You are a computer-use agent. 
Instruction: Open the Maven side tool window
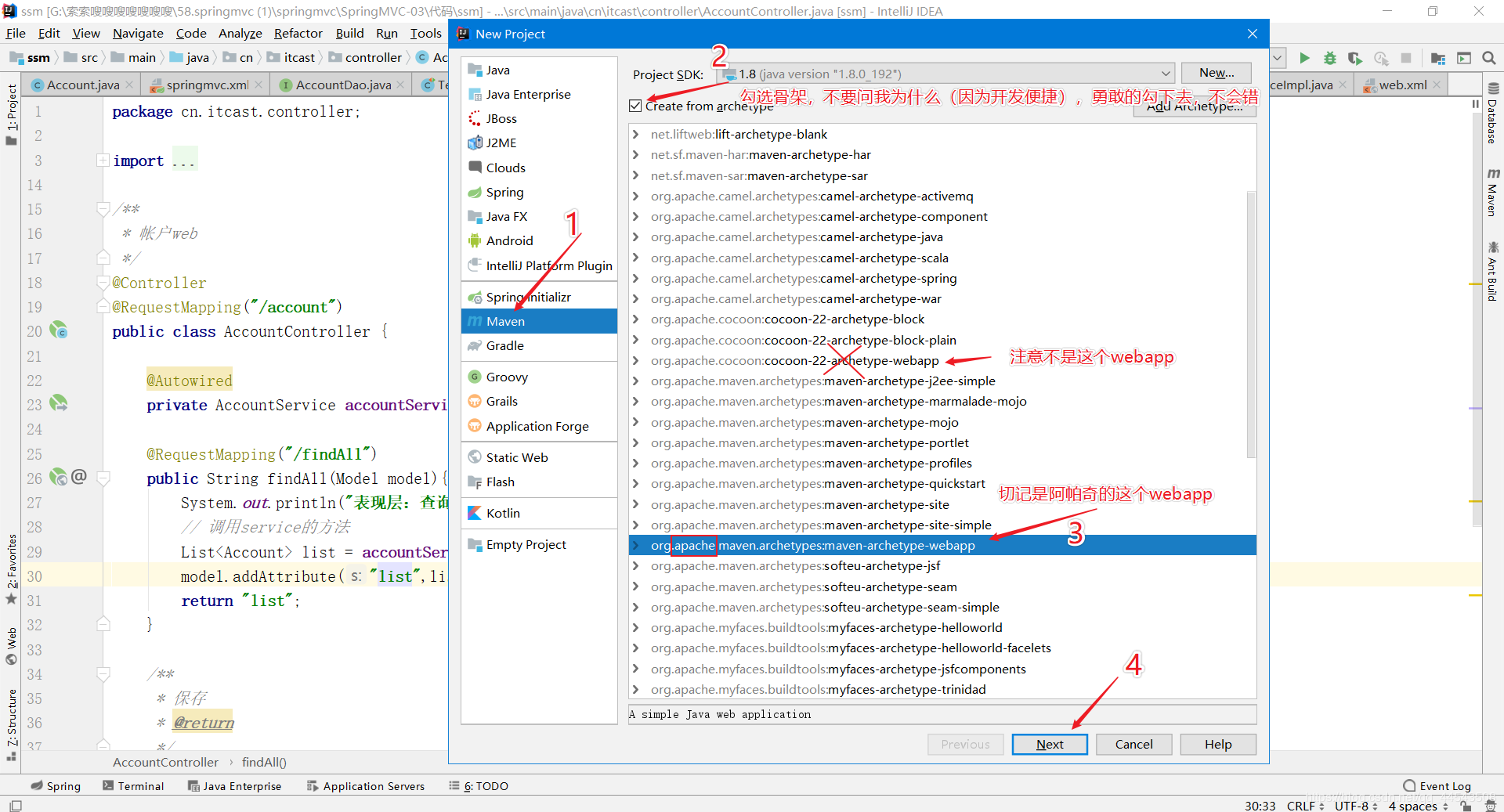coord(1492,192)
